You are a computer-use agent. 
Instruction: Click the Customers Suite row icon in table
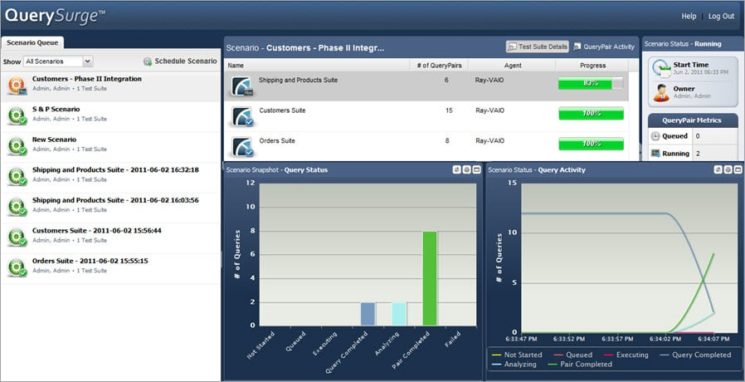pyautogui.click(x=242, y=116)
